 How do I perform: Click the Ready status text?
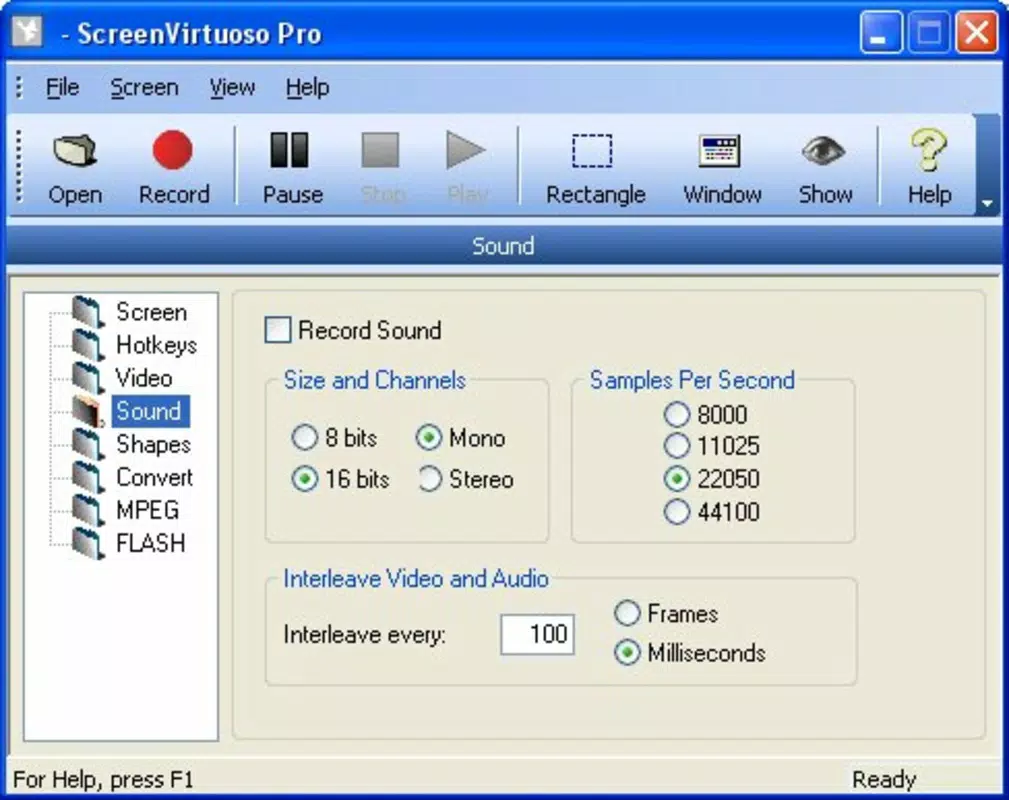click(x=884, y=779)
